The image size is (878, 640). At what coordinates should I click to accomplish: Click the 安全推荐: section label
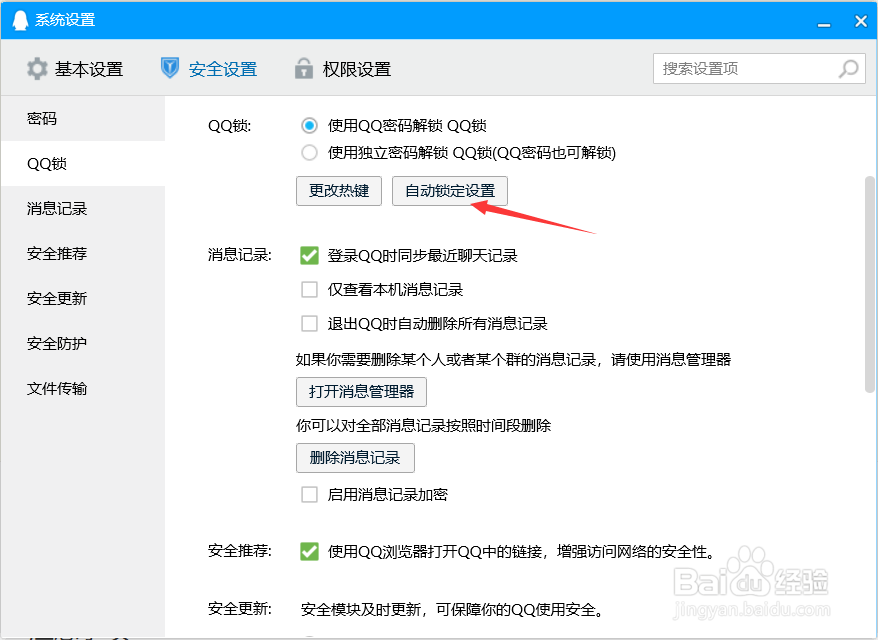tap(240, 551)
